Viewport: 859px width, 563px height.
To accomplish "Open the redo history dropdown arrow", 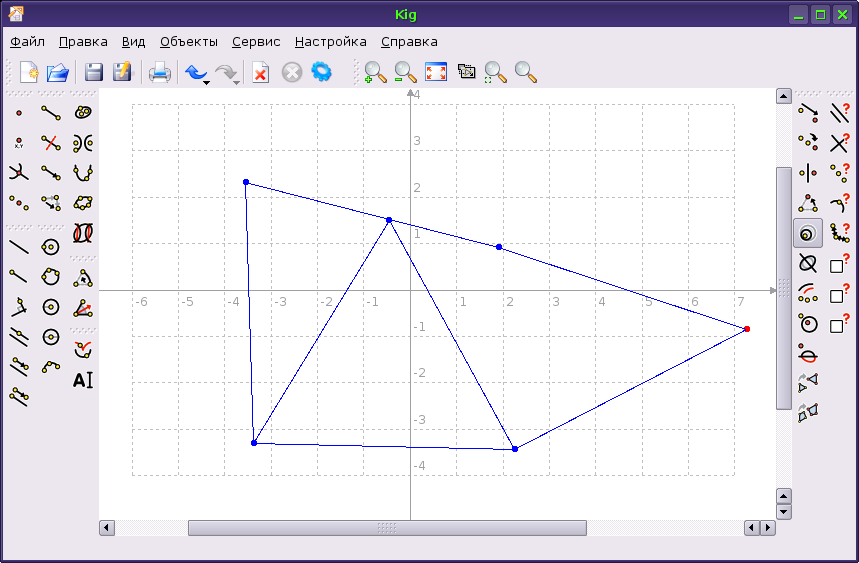I will coord(237,82).
